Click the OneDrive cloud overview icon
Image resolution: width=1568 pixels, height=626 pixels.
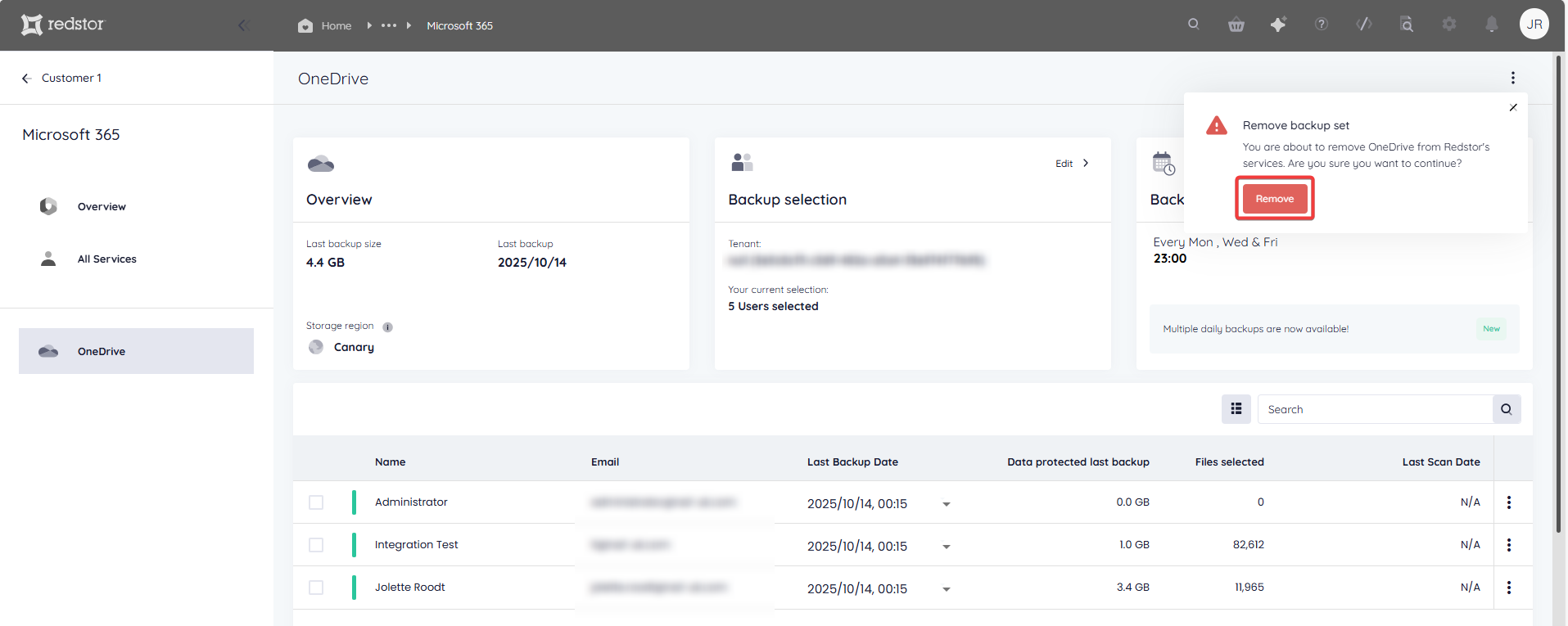tap(320, 164)
